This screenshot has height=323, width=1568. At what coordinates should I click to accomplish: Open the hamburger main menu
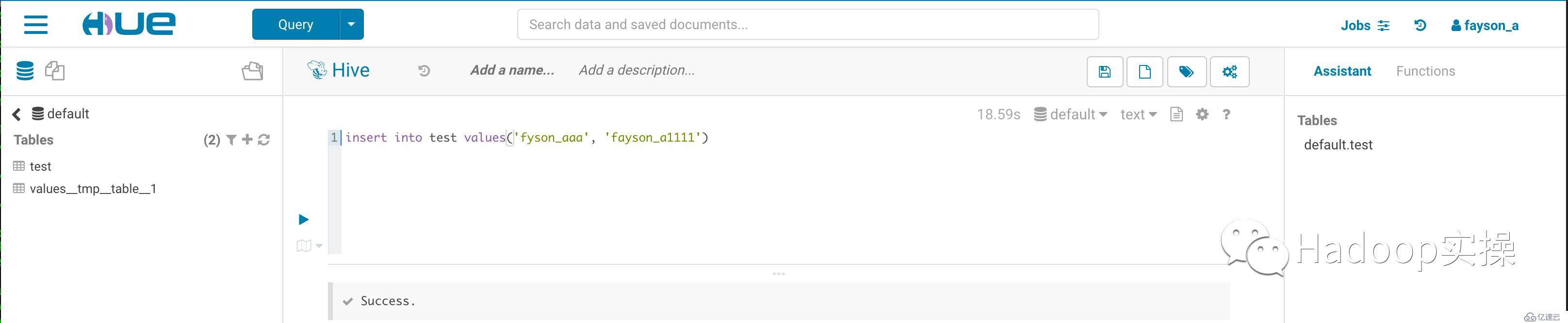(36, 24)
